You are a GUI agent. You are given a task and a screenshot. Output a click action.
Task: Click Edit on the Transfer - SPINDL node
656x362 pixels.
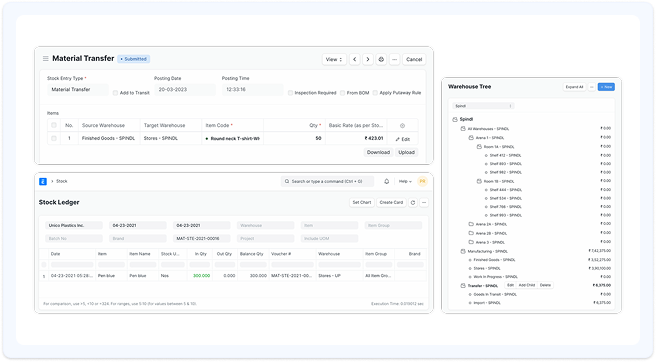(510, 285)
